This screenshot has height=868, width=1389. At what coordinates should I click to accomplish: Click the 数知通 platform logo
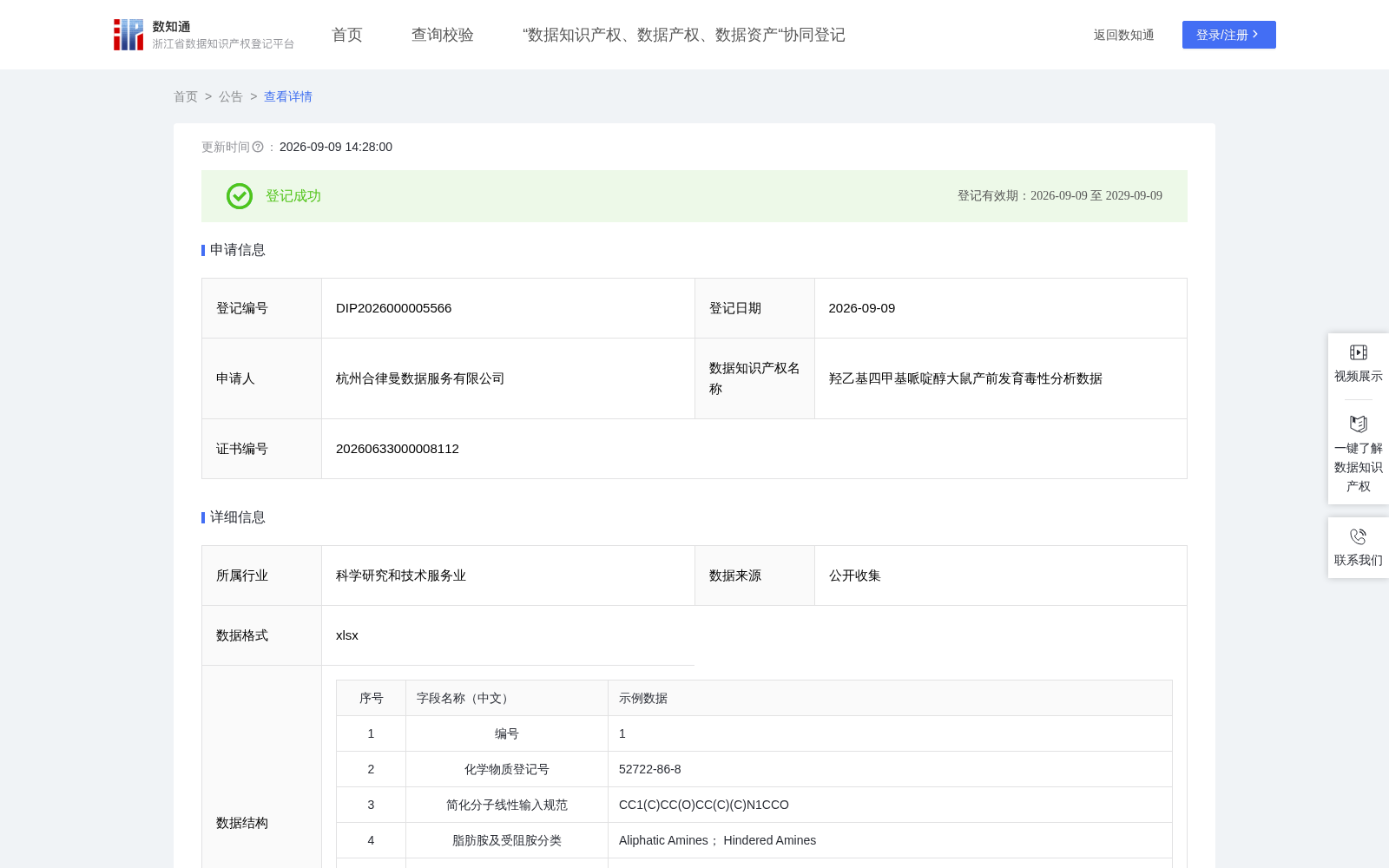click(x=203, y=35)
